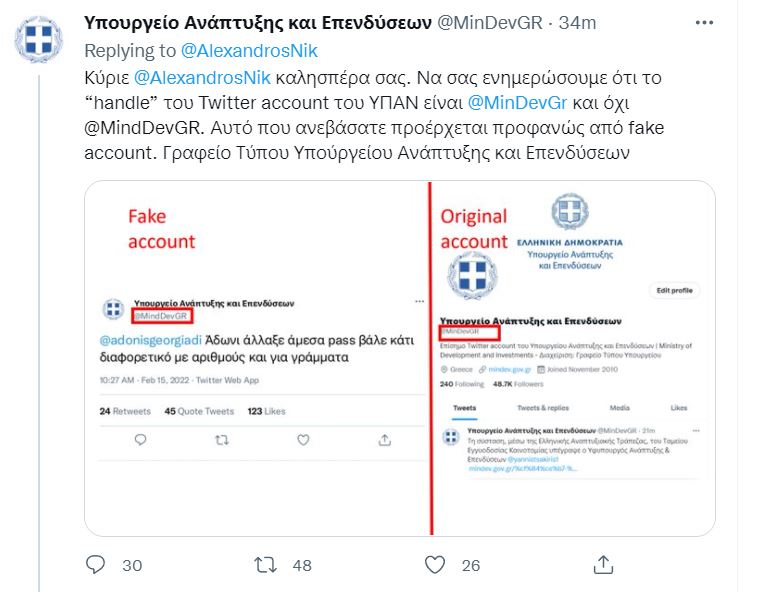Open the Υπουργείο Ανάπτυξης και Επενδύσεων display name

pyautogui.click(x=258, y=23)
